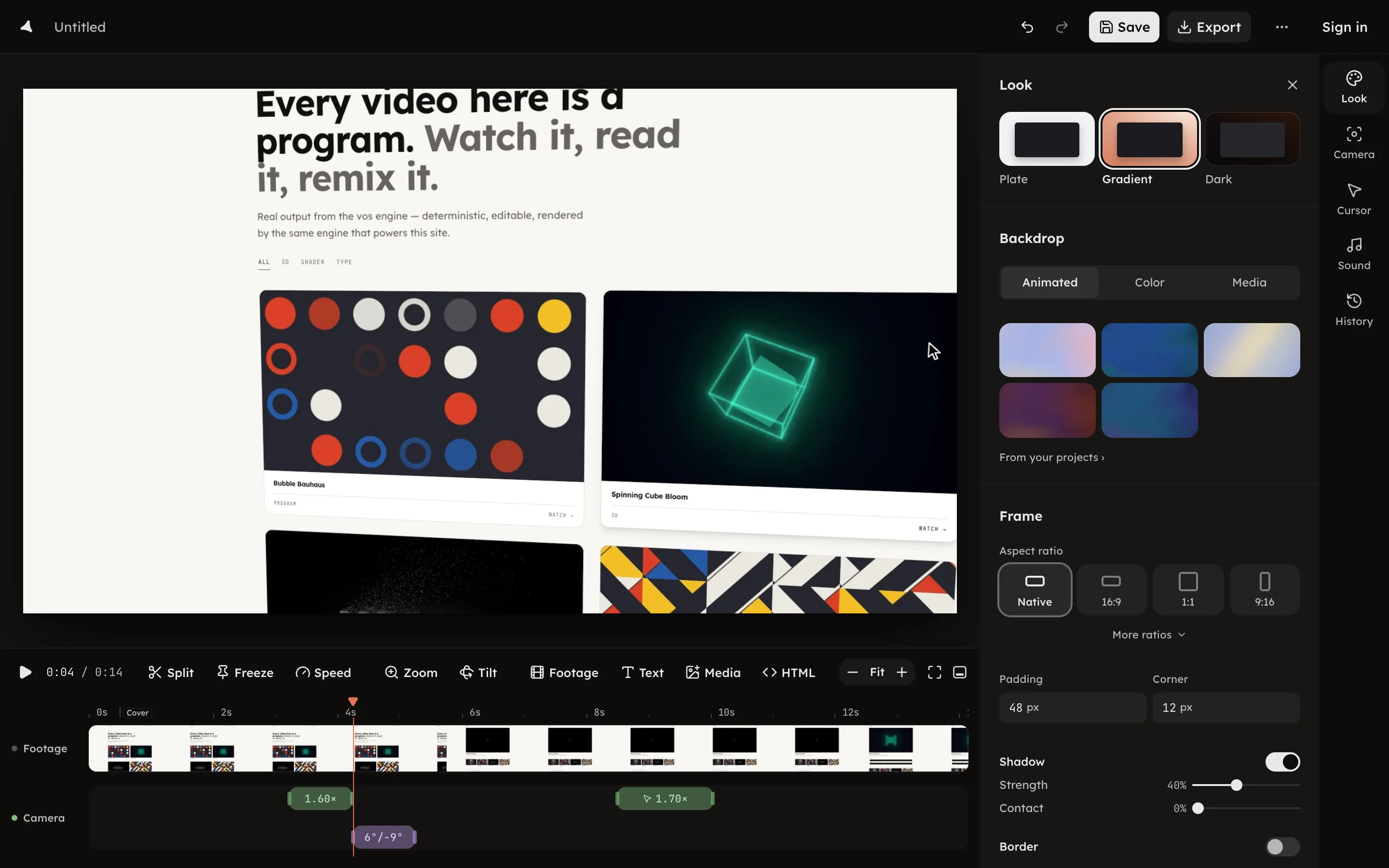Open the three-dots more options menu

1281,27
